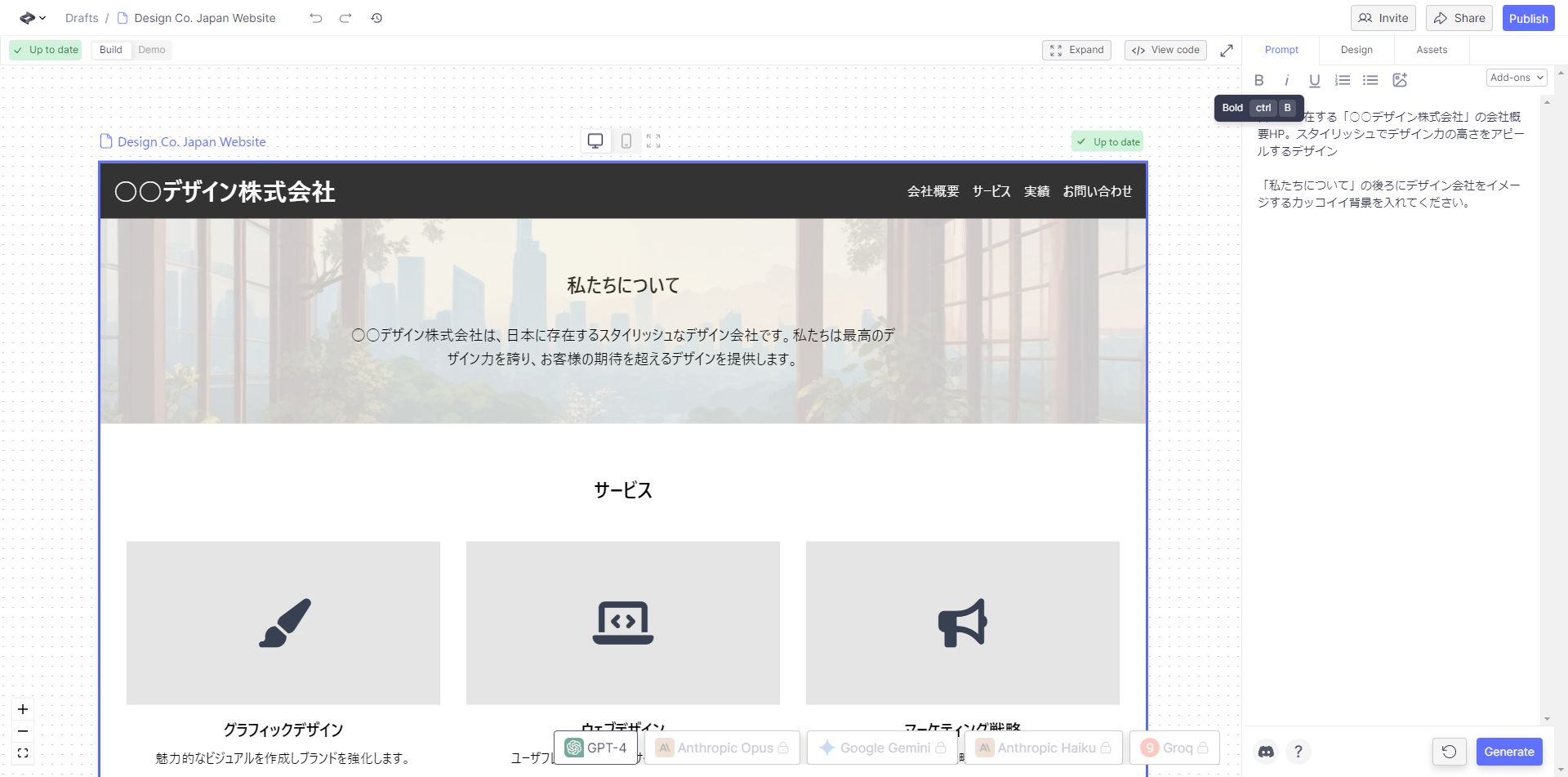Toggle bold formatting in the prompt editor
The image size is (1568, 777).
click(1259, 80)
